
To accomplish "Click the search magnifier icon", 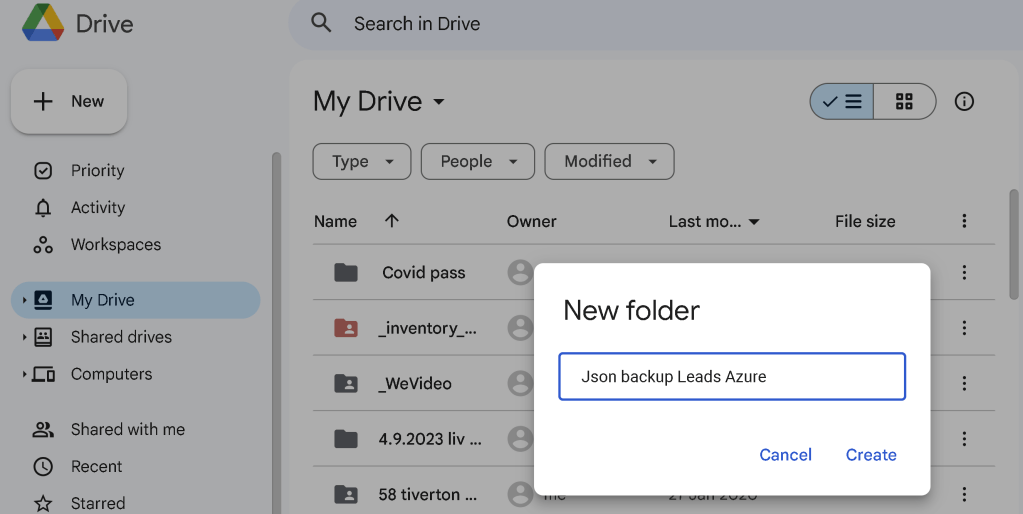I will tap(321, 23).
